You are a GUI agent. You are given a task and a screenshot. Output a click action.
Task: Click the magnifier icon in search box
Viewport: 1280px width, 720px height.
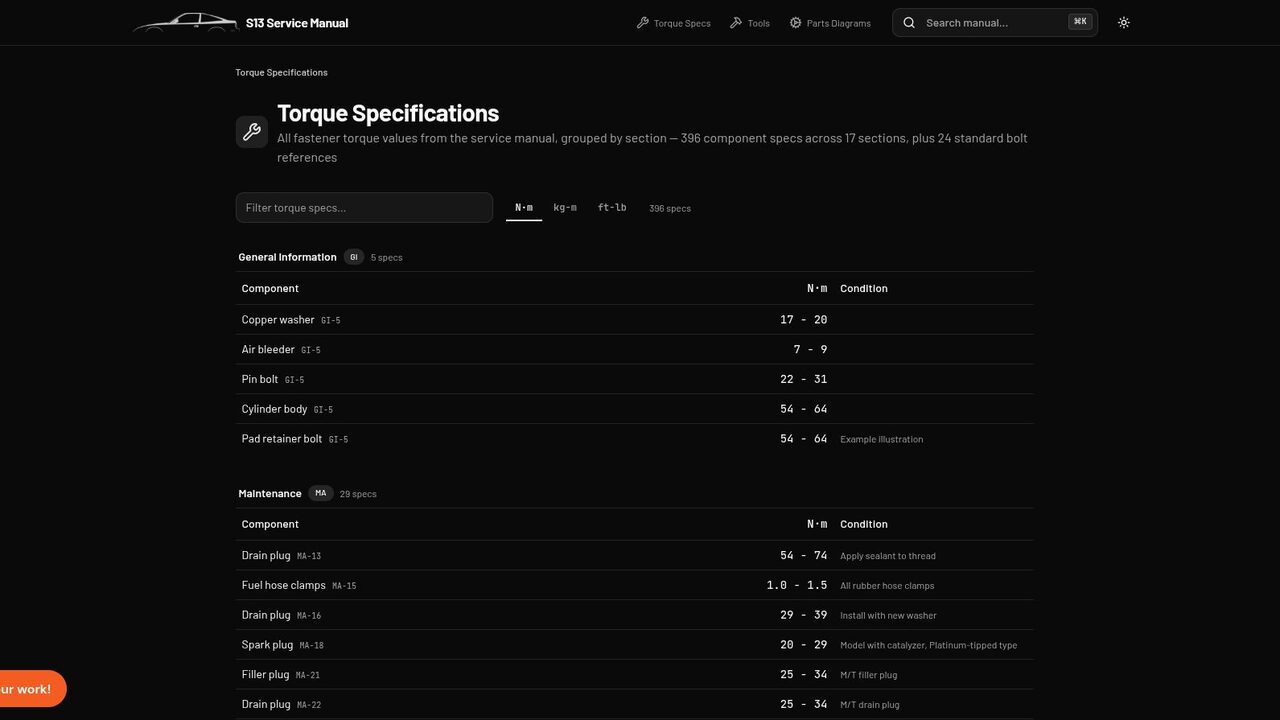(x=909, y=22)
